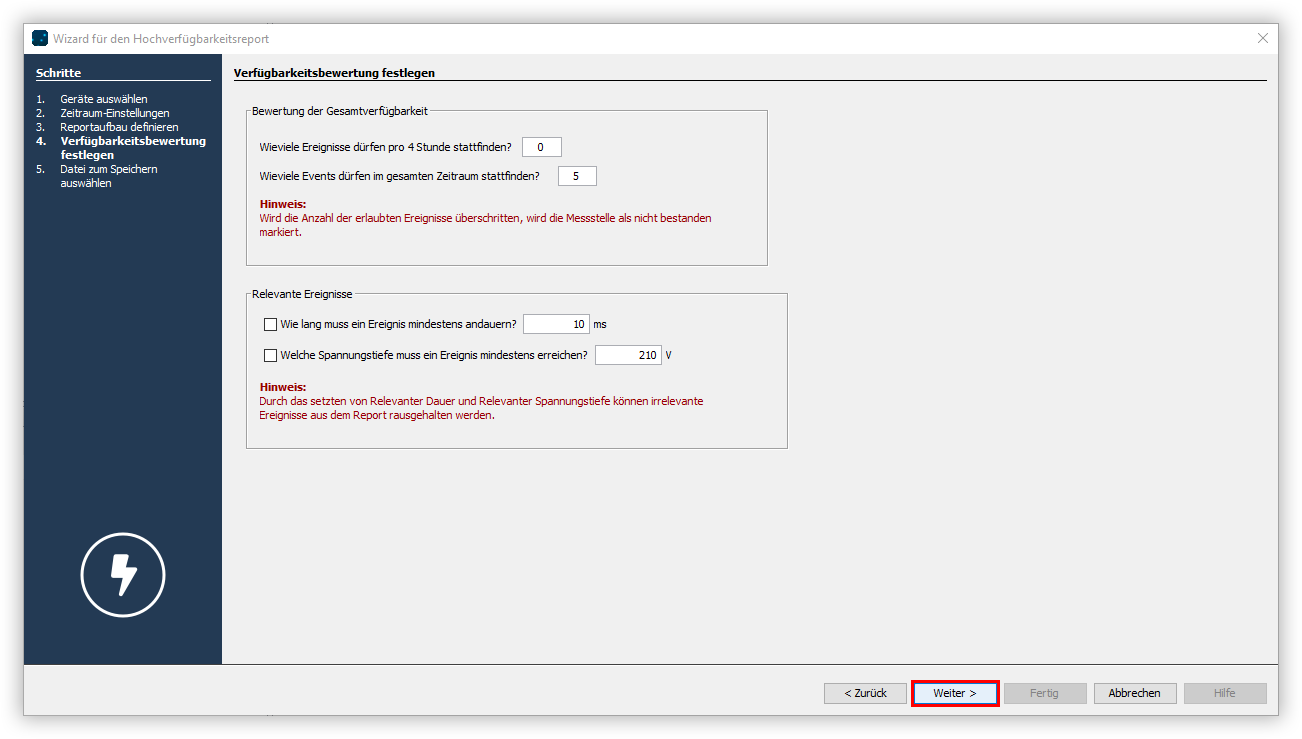Click the lightning bolt logo in the sidebar
Image resolution: width=1302 pixels, height=739 pixels.
click(x=122, y=575)
